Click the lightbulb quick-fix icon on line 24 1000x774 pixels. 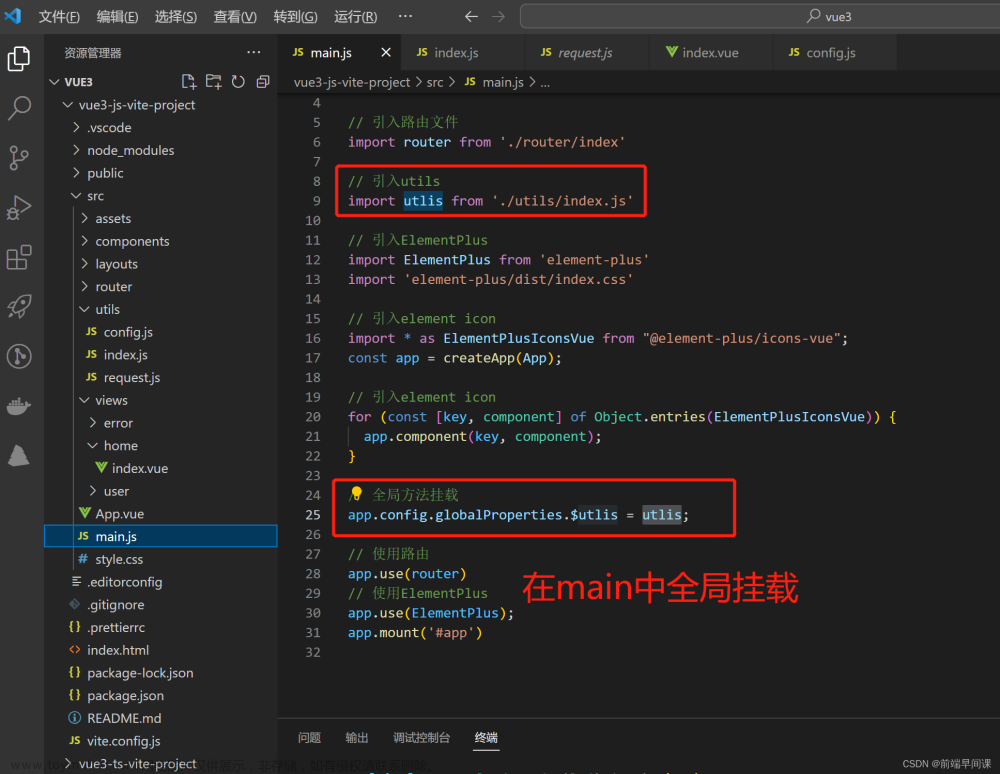coord(357,493)
